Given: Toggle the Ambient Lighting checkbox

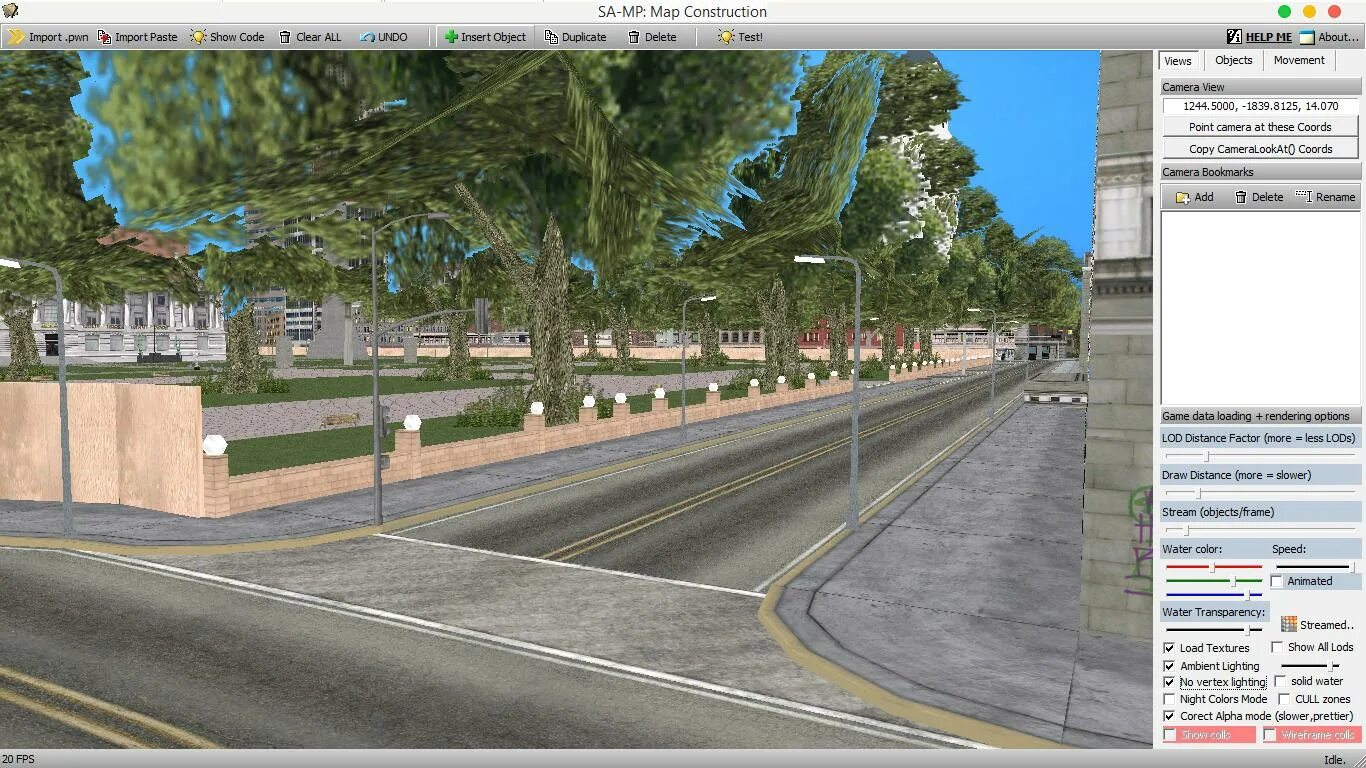Looking at the screenshot, I should coord(1169,666).
